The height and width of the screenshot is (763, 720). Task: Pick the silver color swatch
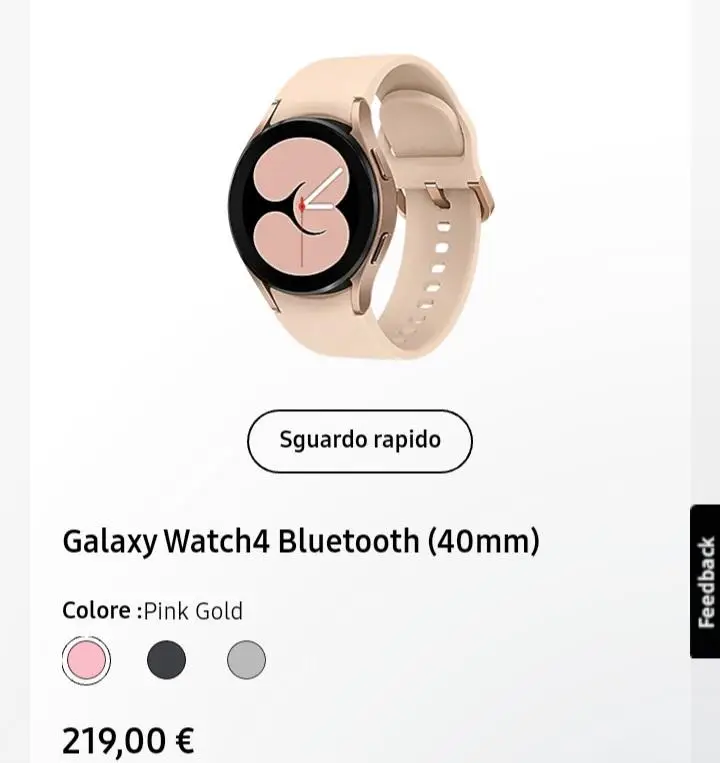(247, 660)
